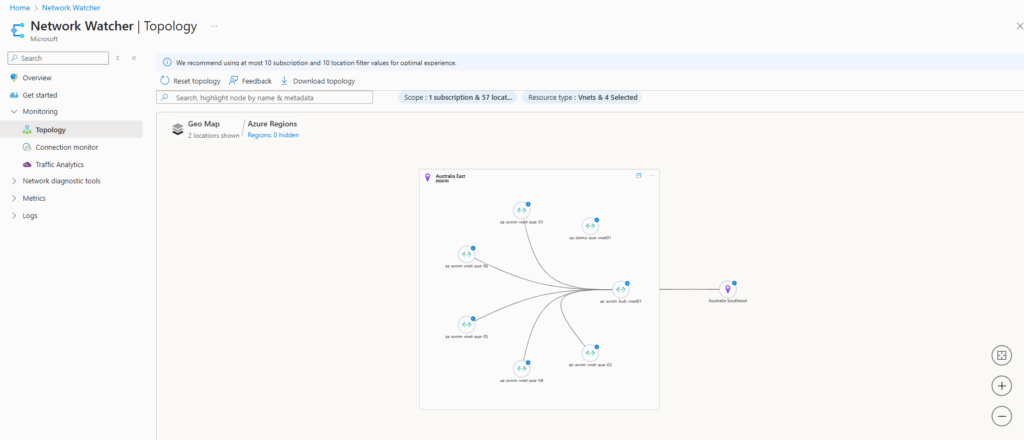The width and height of the screenshot is (1024, 440).
Task: Open the Resource type Vnets filter
Action: (580, 98)
